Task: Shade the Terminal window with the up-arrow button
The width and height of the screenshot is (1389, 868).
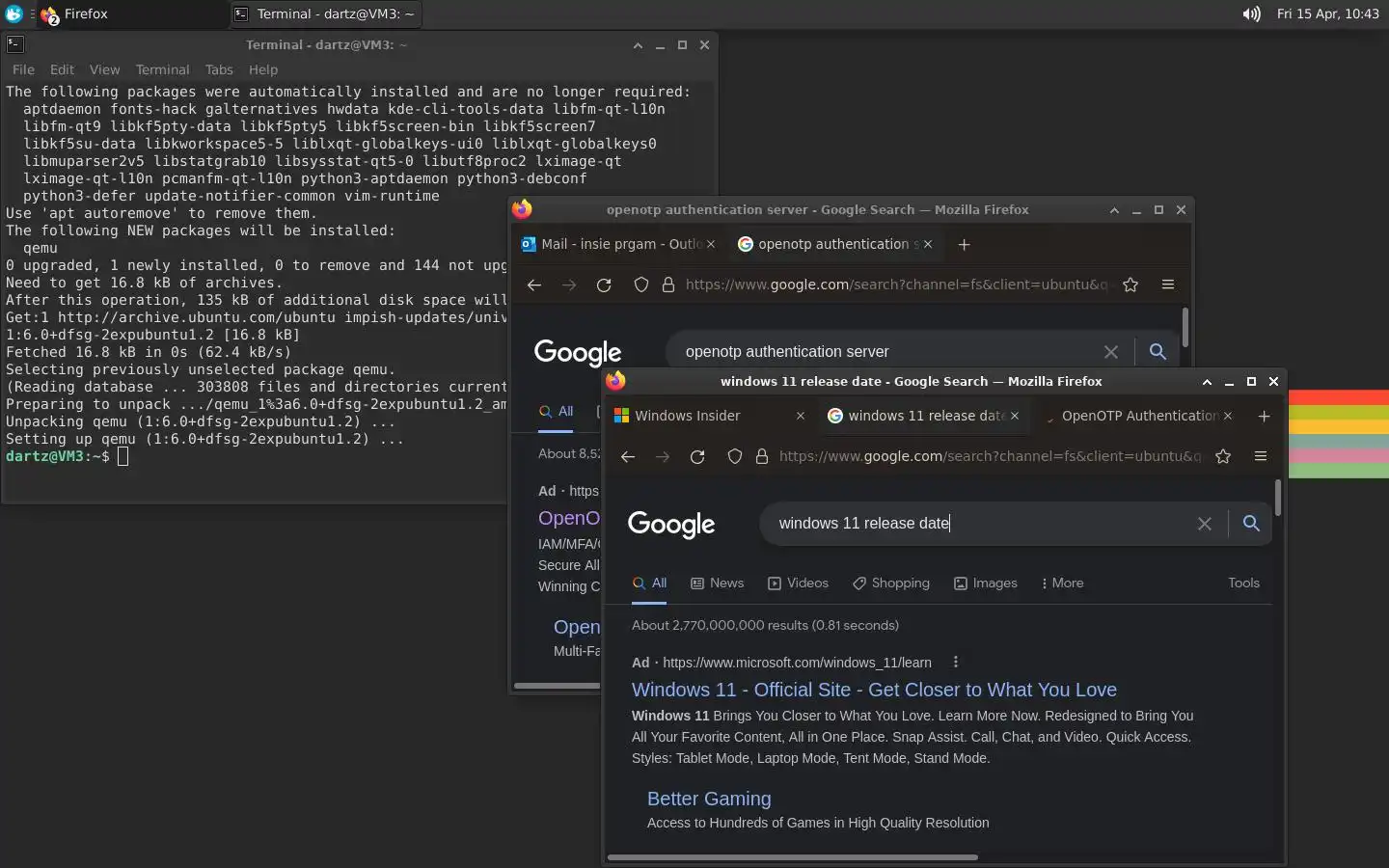Action: pos(638,45)
